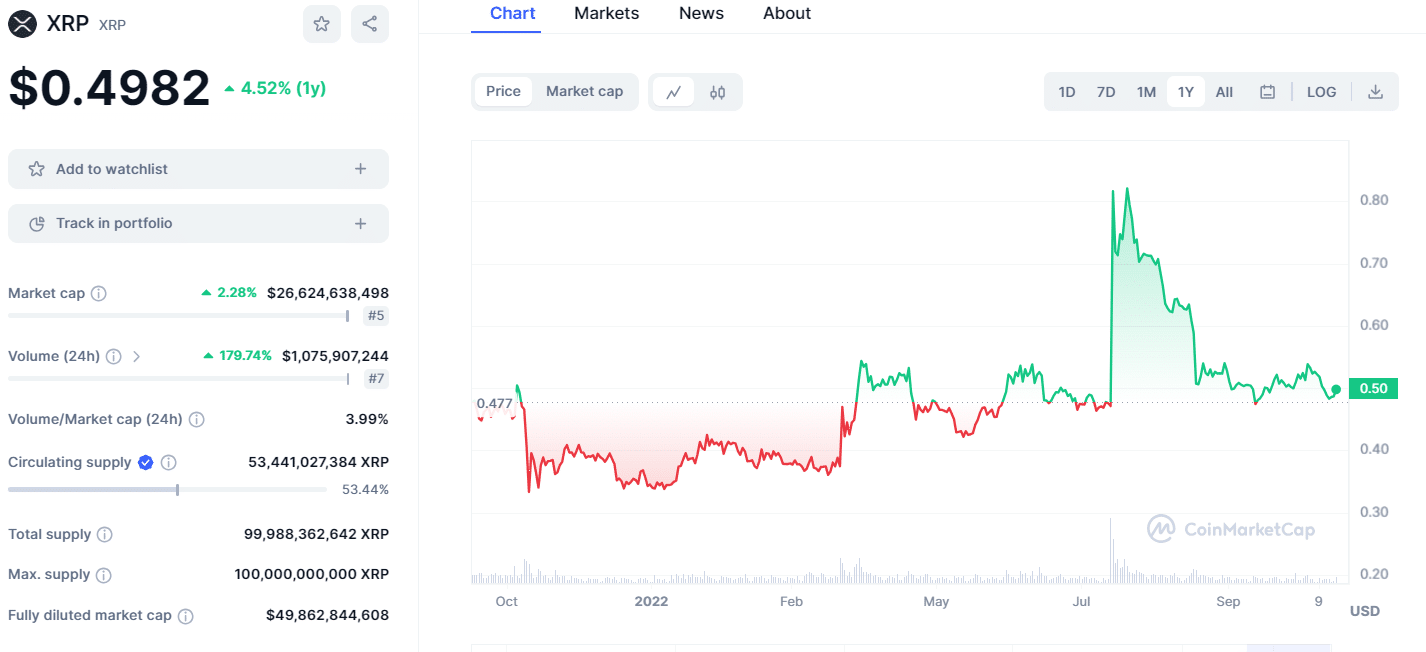Click Fully diluted market cap info icon
This screenshot has width=1426, height=652.
pyautogui.click(x=186, y=616)
